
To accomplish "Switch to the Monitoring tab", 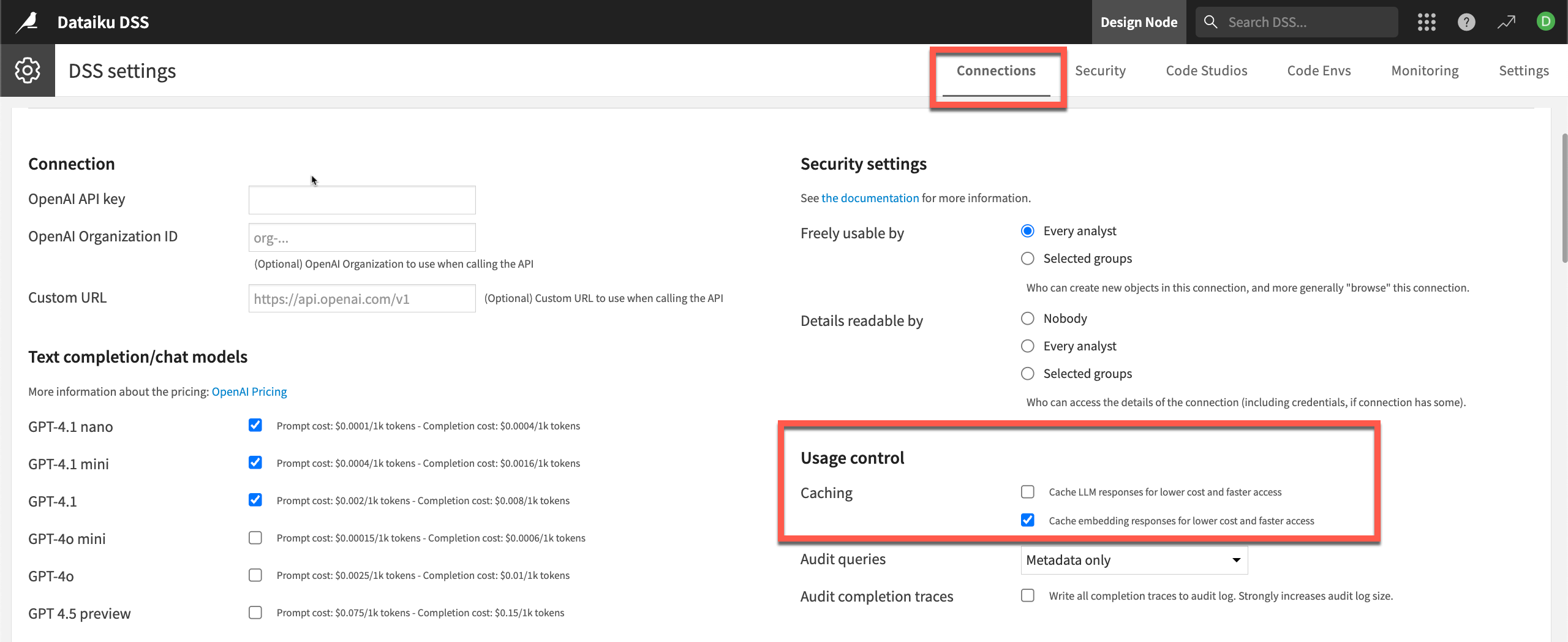I will click(1425, 70).
